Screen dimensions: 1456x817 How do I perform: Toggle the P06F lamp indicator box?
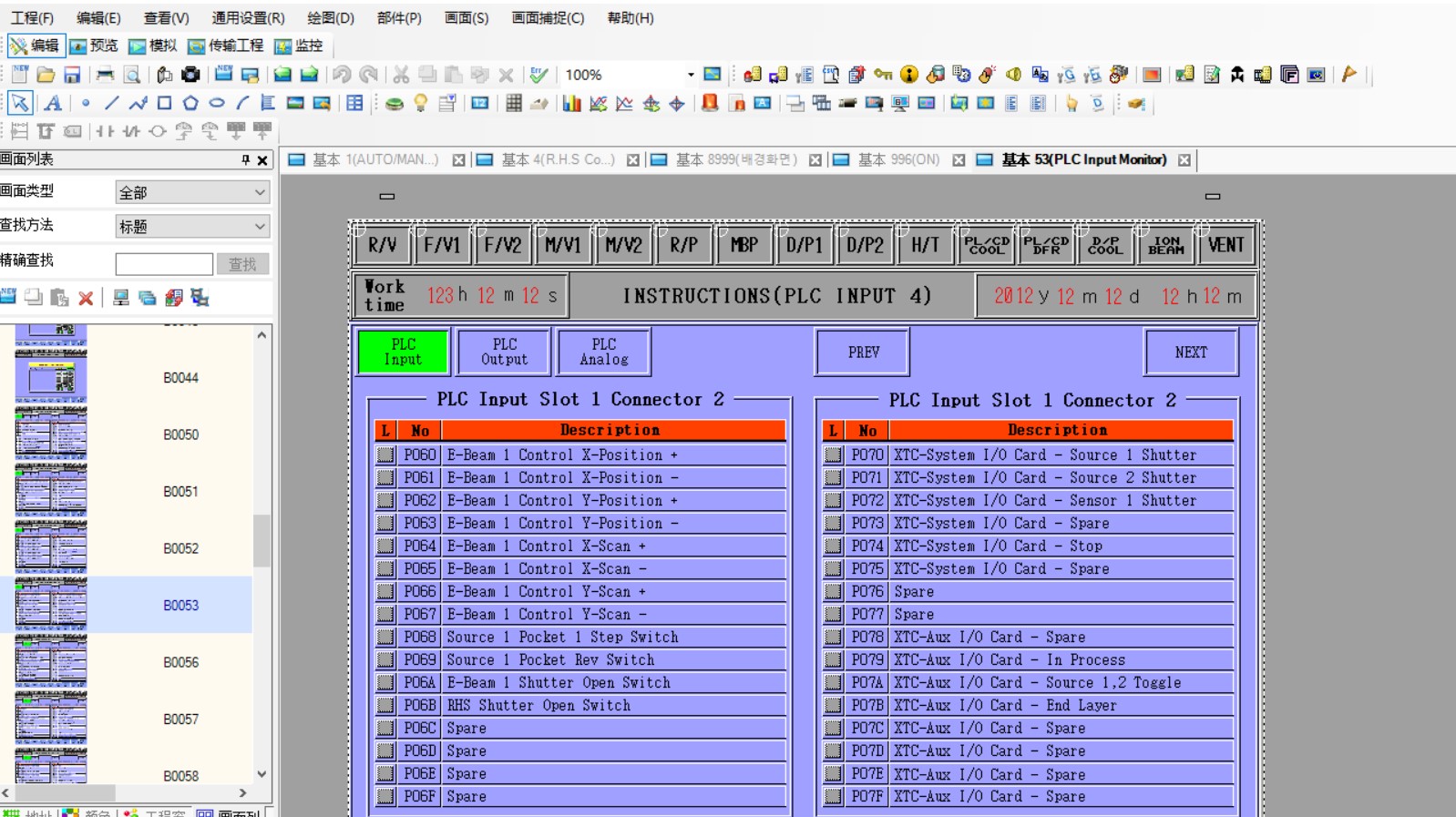(385, 796)
